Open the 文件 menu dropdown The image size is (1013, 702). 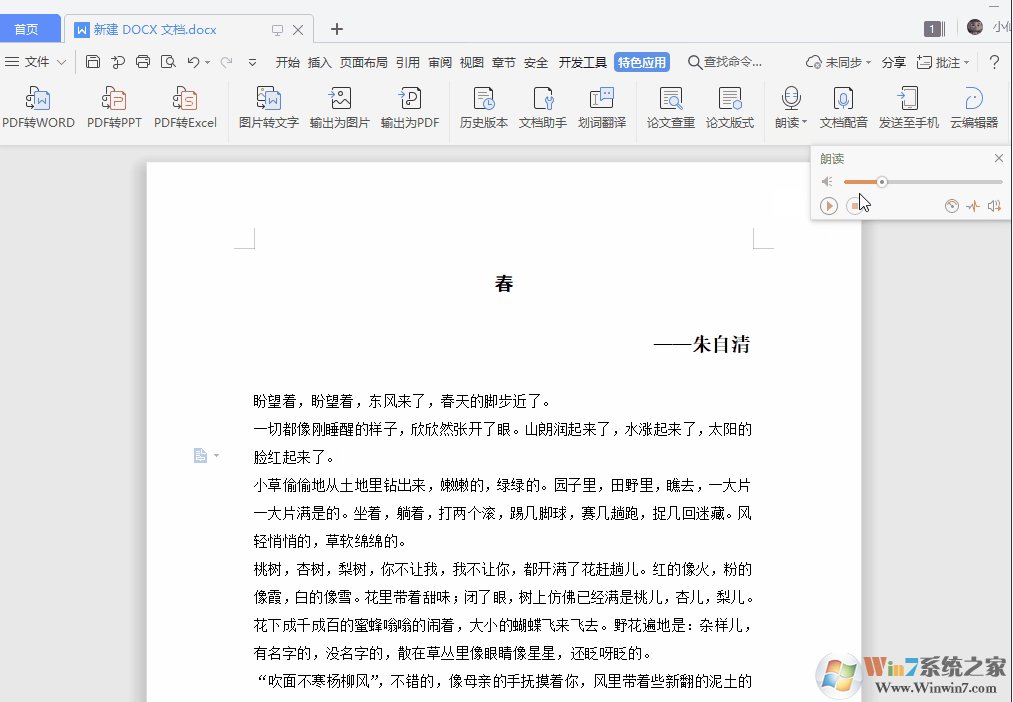pos(36,62)
